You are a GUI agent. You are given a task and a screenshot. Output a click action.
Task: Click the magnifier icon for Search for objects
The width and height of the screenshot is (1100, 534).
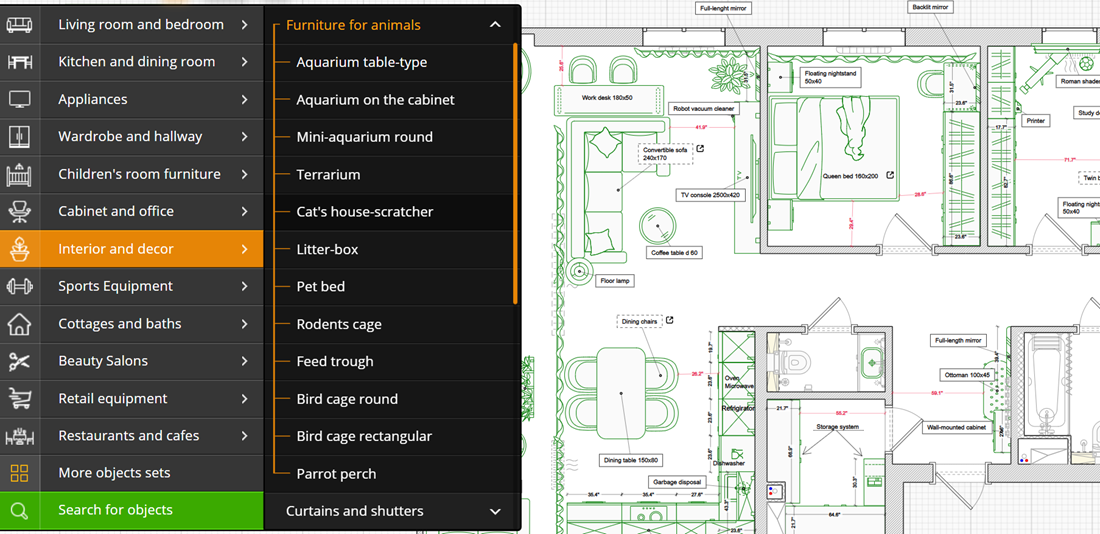[x=20, y=511]
